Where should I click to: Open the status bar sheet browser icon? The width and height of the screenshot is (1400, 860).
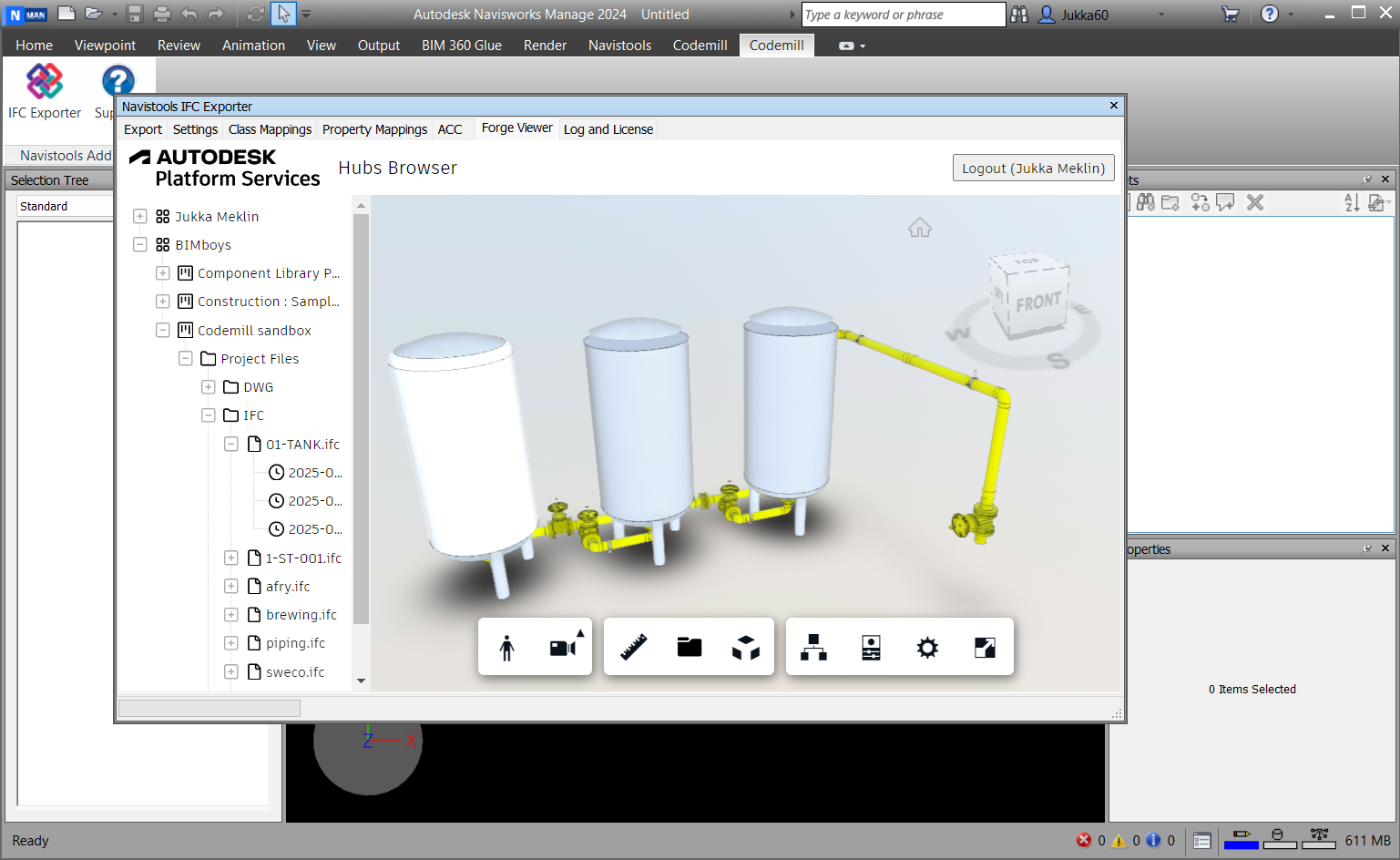tap(1202, 841)
